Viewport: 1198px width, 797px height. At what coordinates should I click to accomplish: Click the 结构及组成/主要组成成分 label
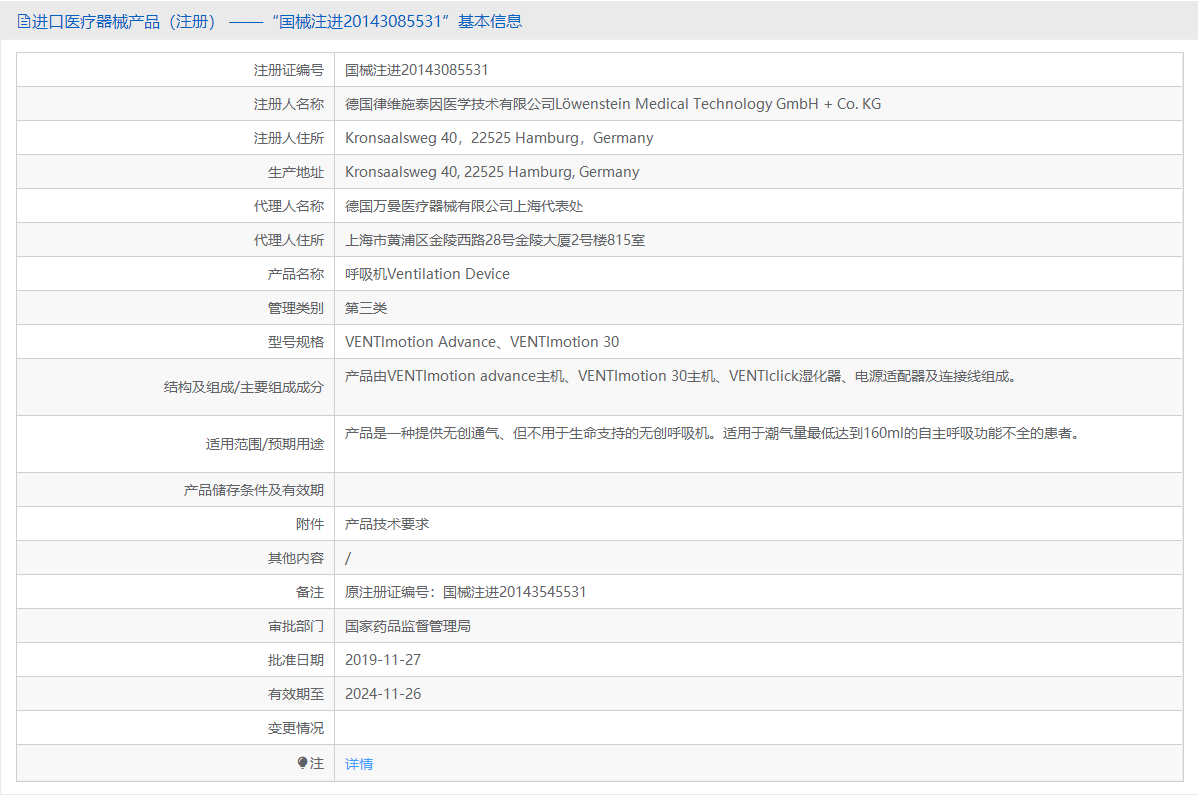(244, 387)
